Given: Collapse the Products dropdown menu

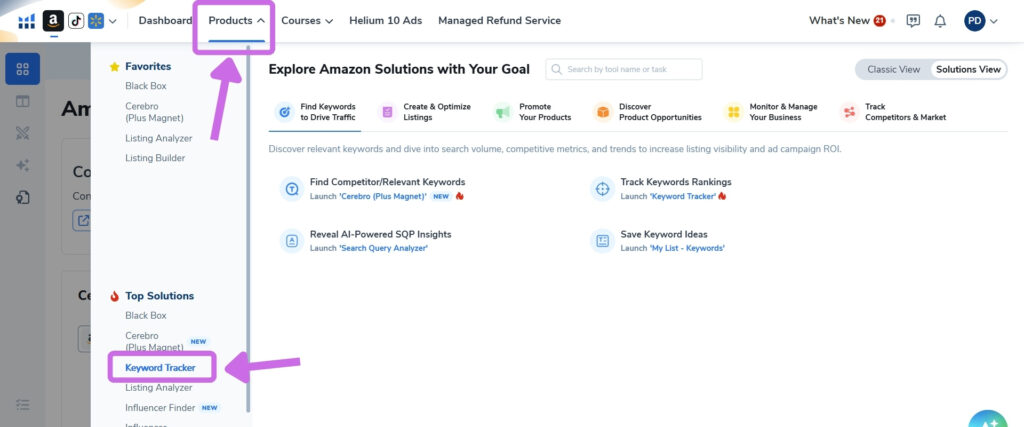Looking at the screenshot, I should point(236,21).
